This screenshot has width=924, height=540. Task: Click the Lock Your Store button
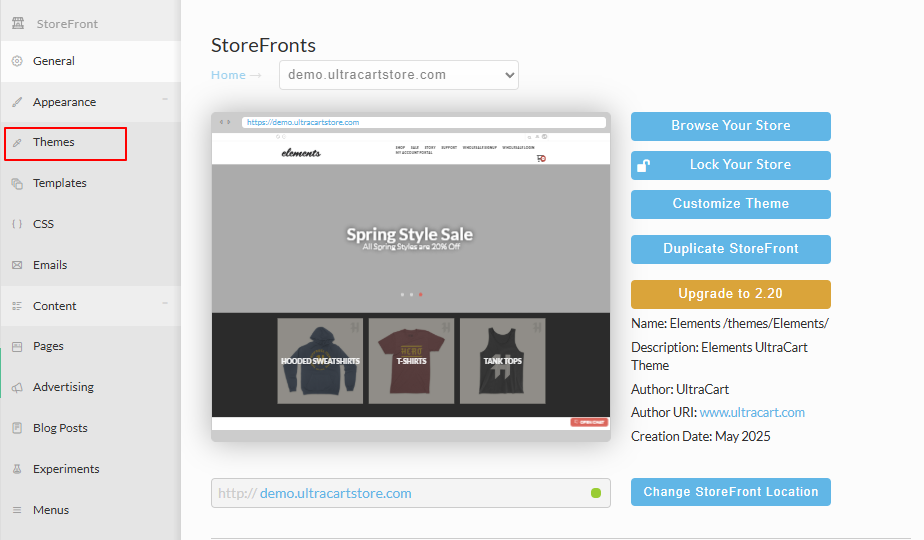(731, 165)
